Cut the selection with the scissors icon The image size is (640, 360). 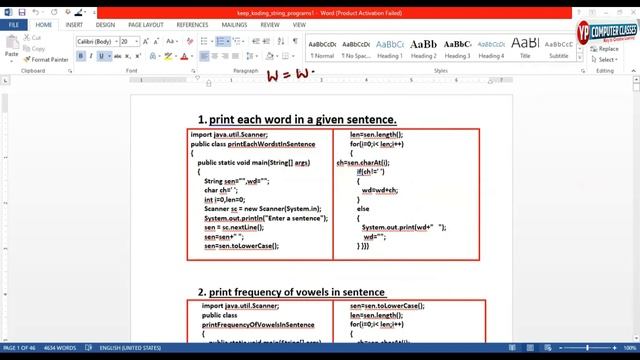(x=32, y=38)
